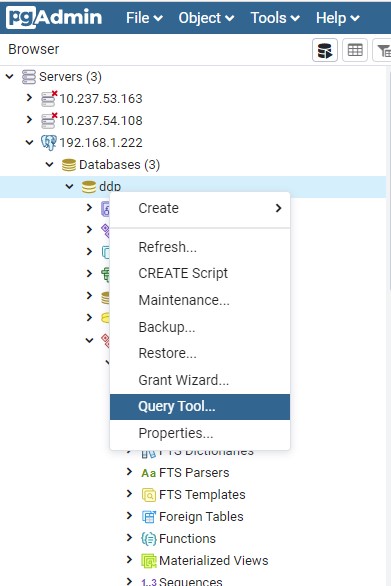Click the Servers group icon

pyautogui.click(x=28, y=77)
